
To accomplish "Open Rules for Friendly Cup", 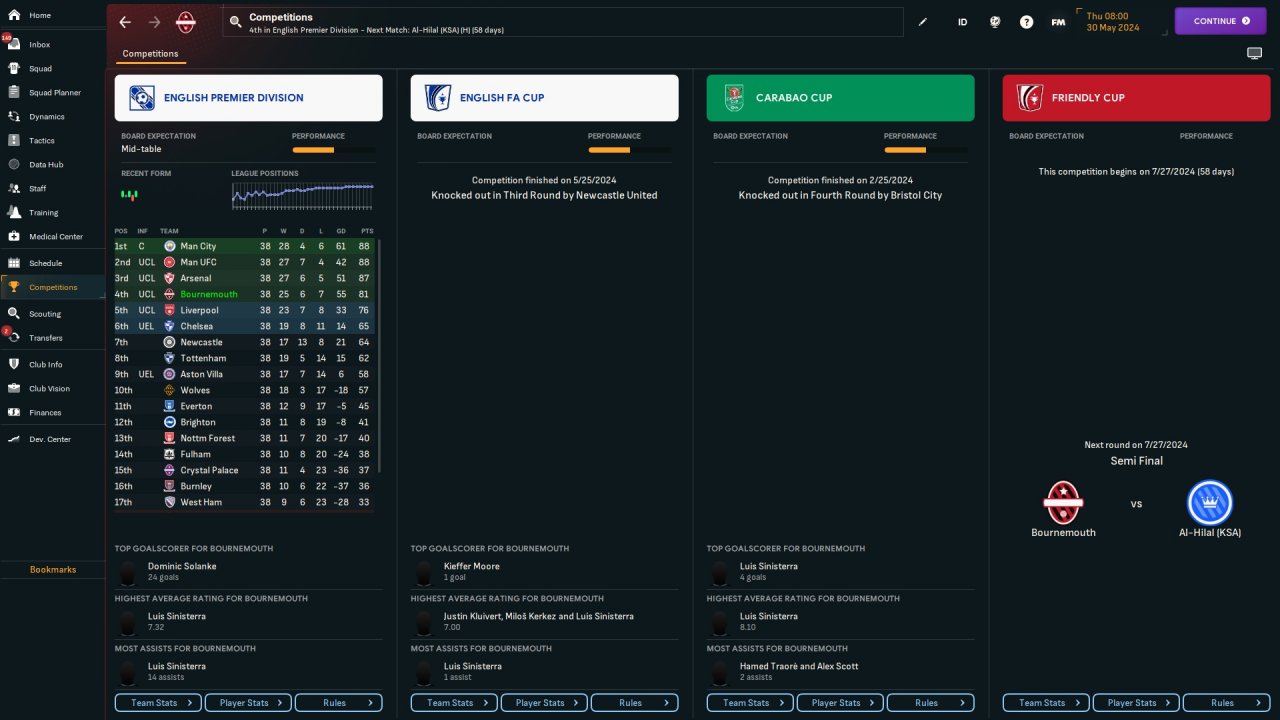I will (x=1227, y=703).
